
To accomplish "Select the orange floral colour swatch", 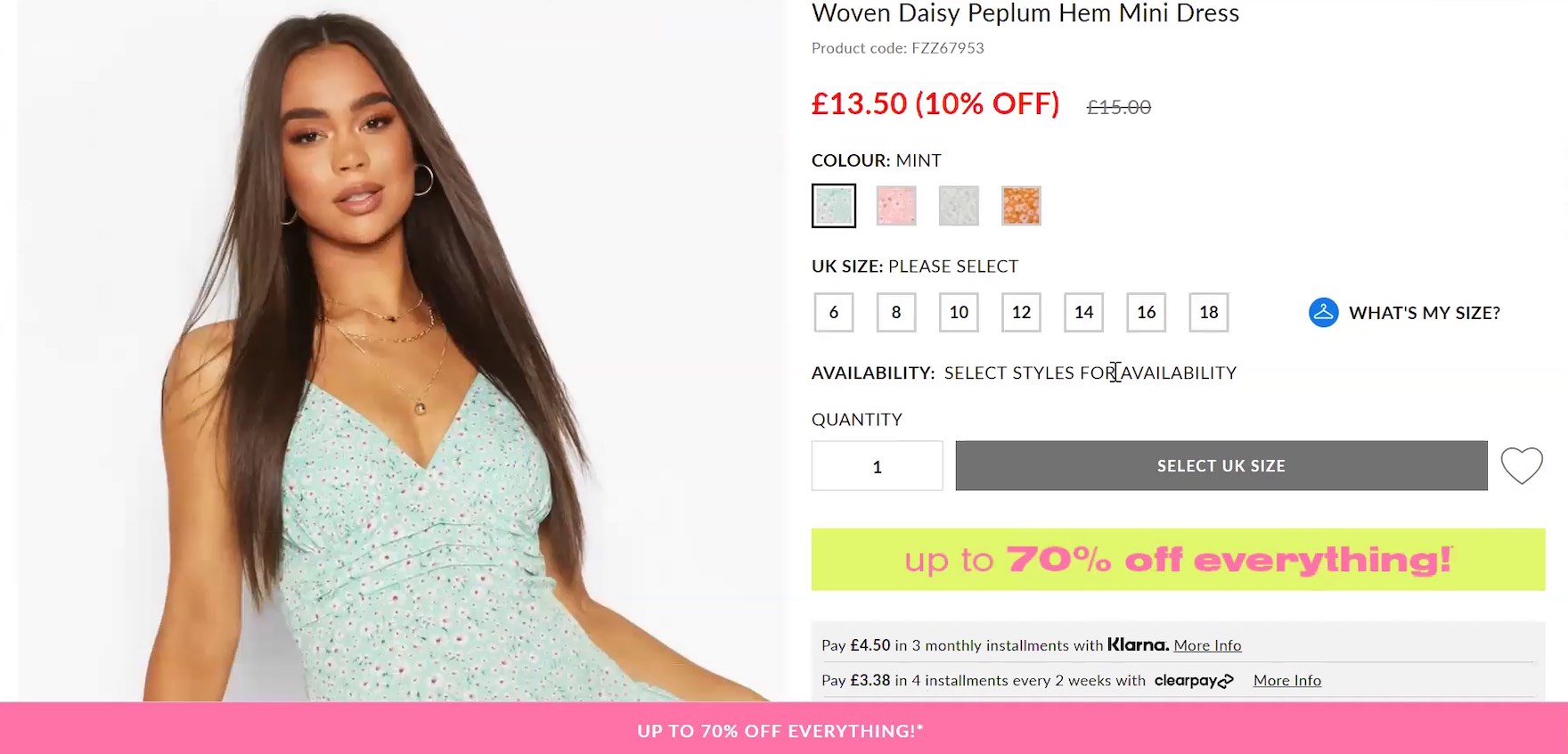I will pyautogui.click(x=1021, y=206).
